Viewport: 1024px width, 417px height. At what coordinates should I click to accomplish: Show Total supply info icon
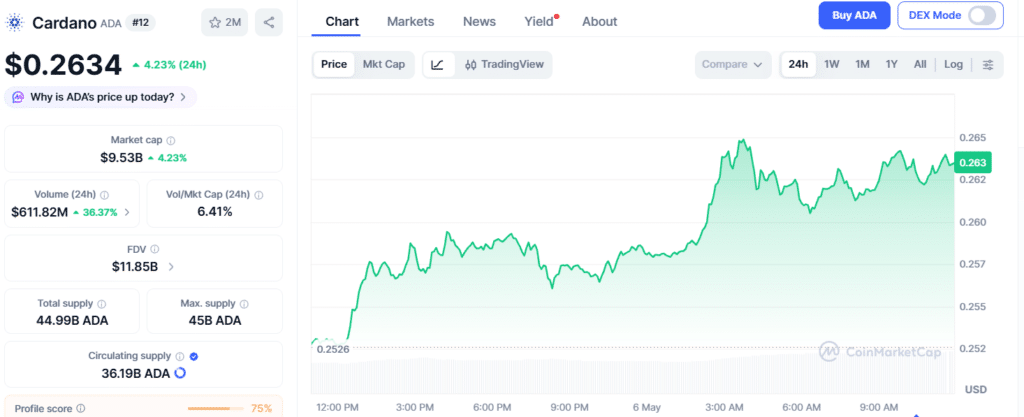point(102,303)
